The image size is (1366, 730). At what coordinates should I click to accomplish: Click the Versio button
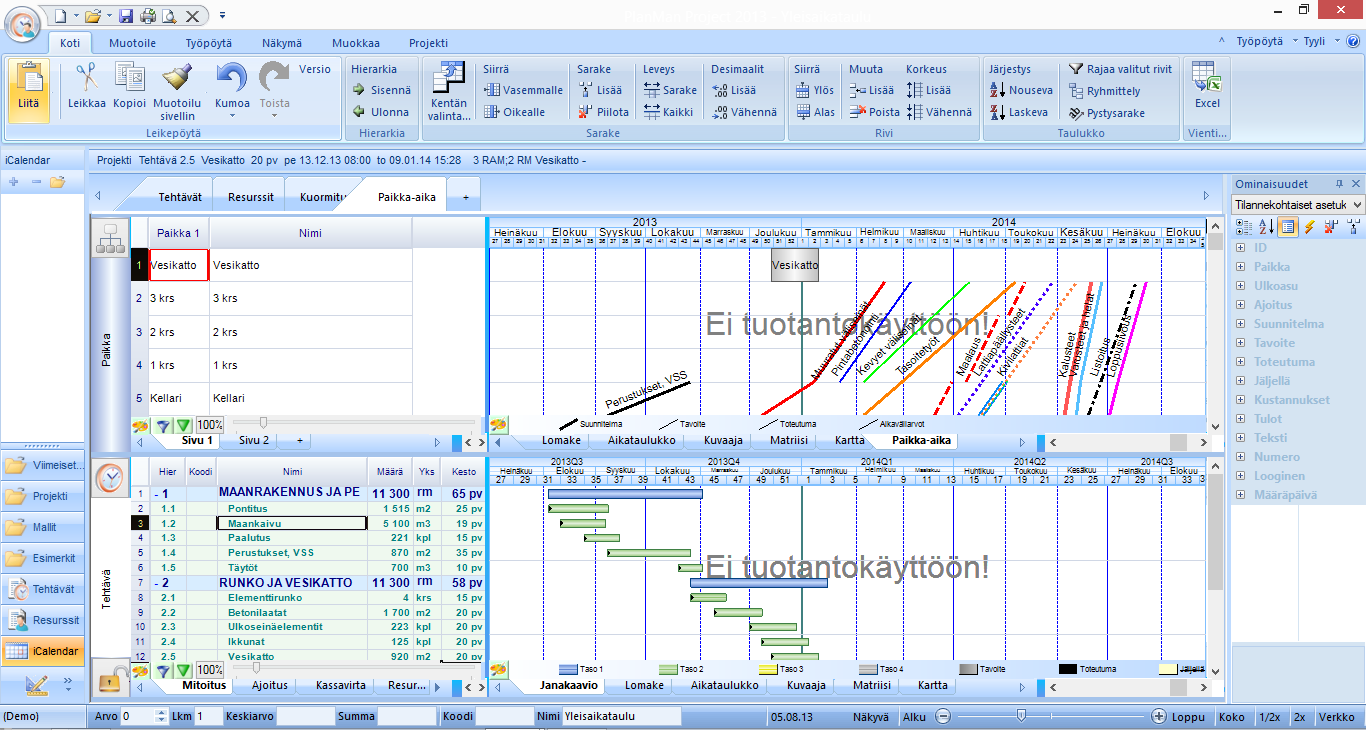click(x=315, y=69)
